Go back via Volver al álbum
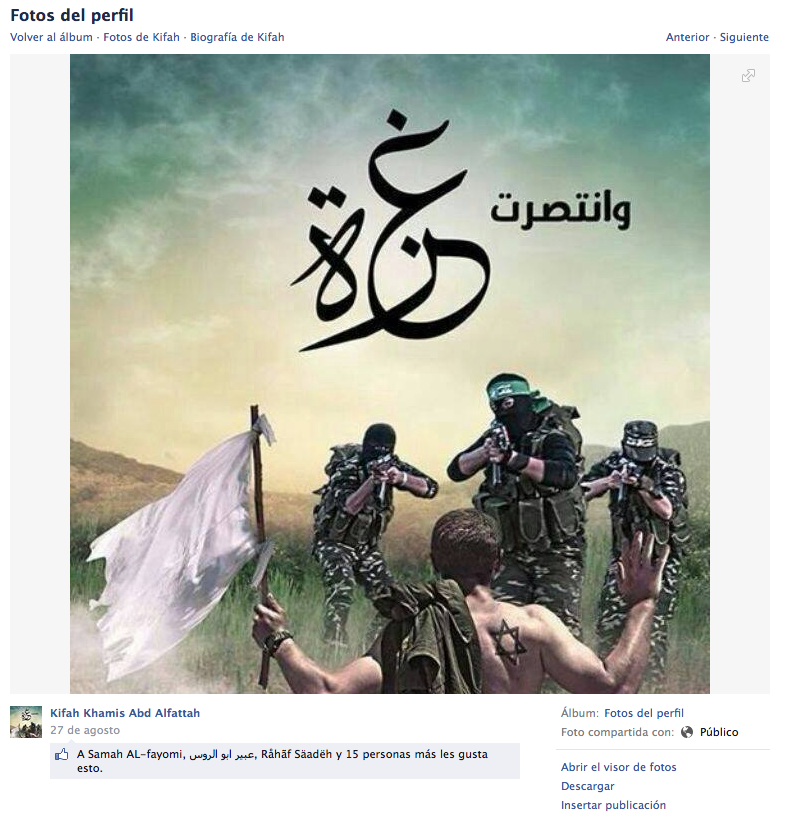The width and height of the screenshot is (801, 822). point(51,37)
